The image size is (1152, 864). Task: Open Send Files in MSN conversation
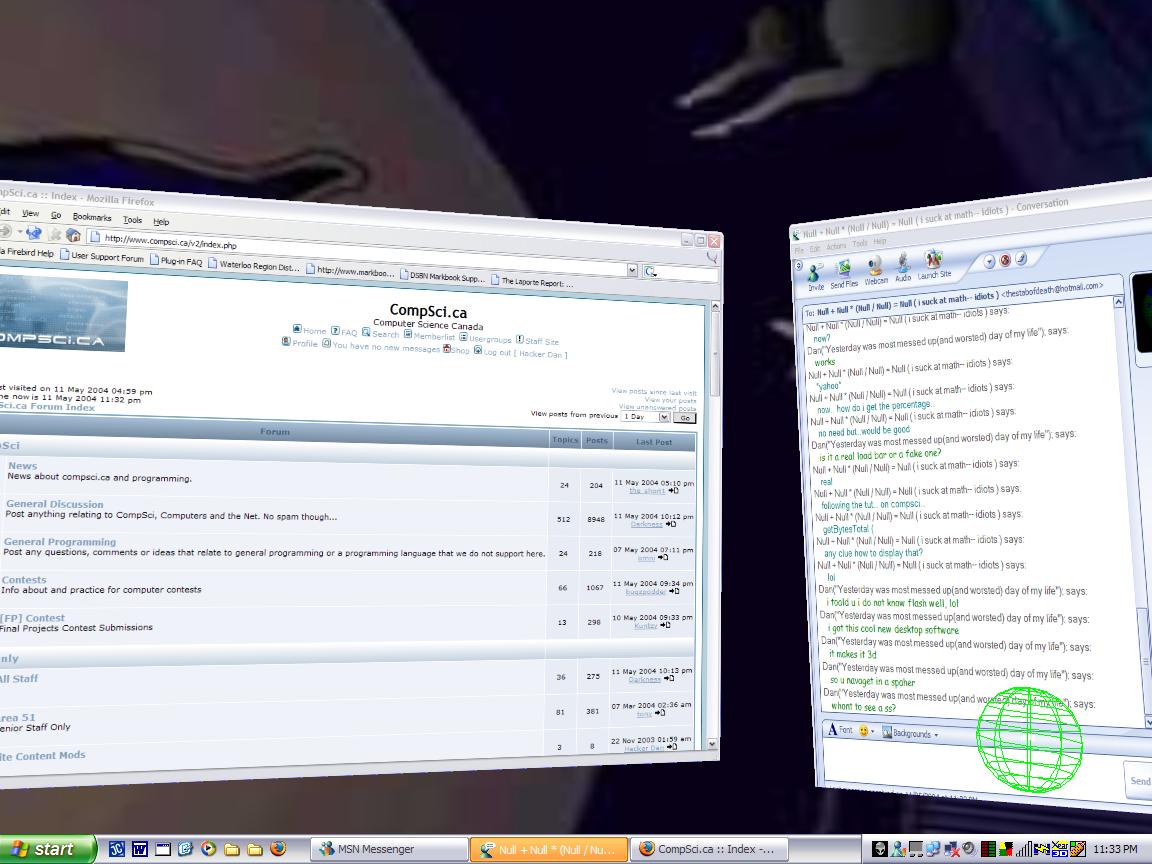[844, 270]
